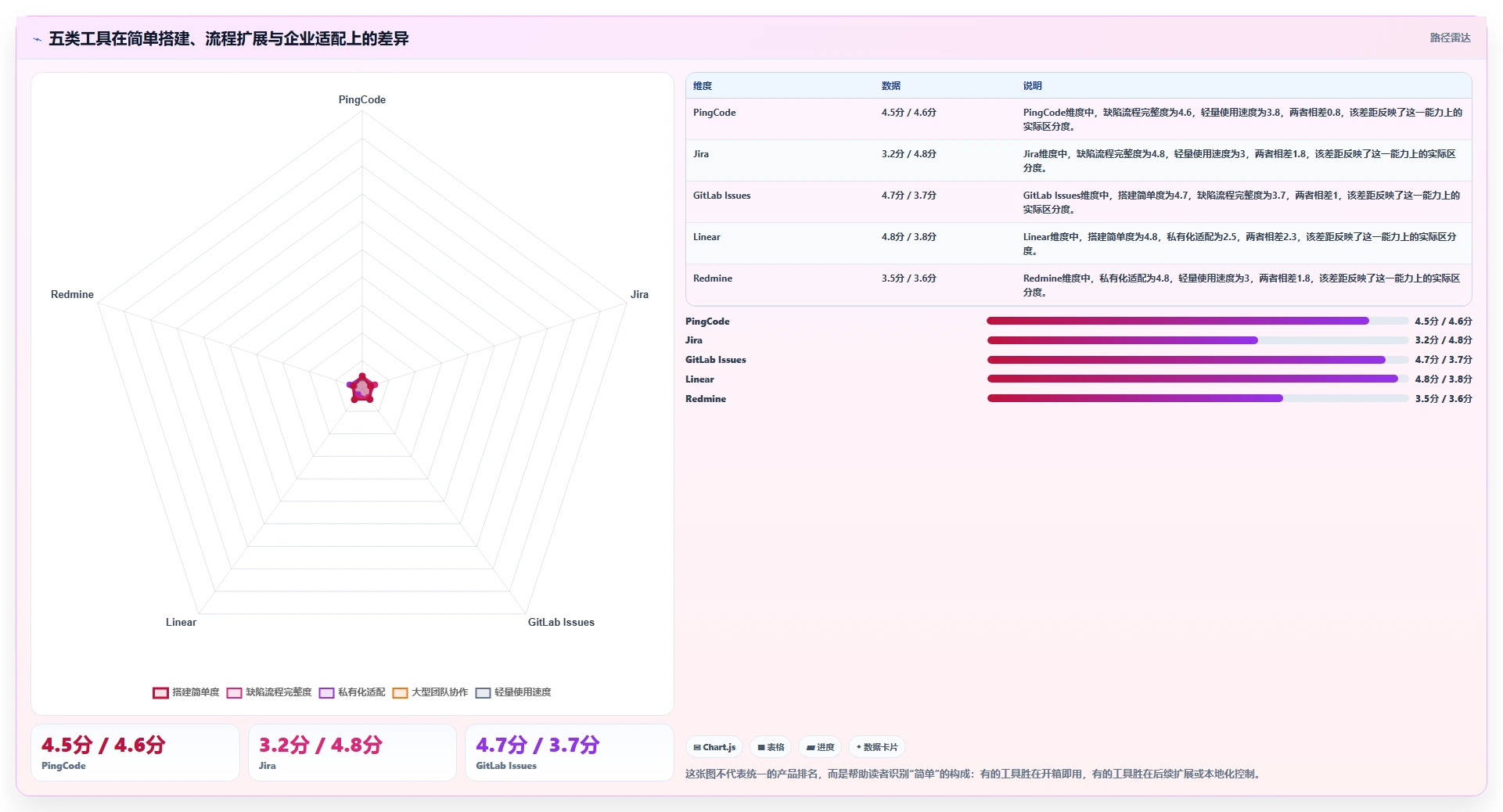Click the GitLab Issues label in the progress list

click(x=716, y=360)
